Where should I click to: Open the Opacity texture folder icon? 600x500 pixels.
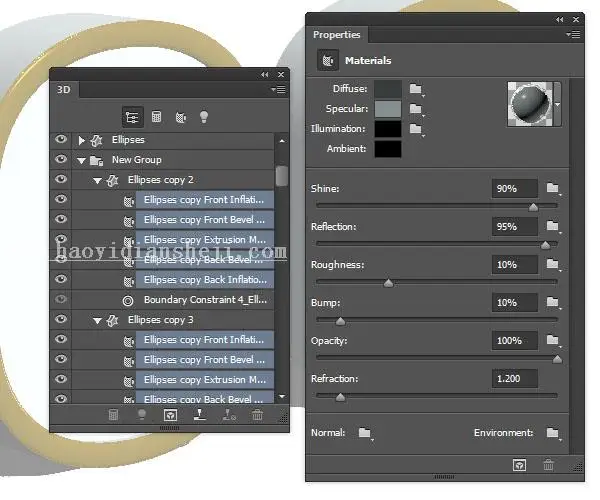pyautogui.click(x=553, y=340)
